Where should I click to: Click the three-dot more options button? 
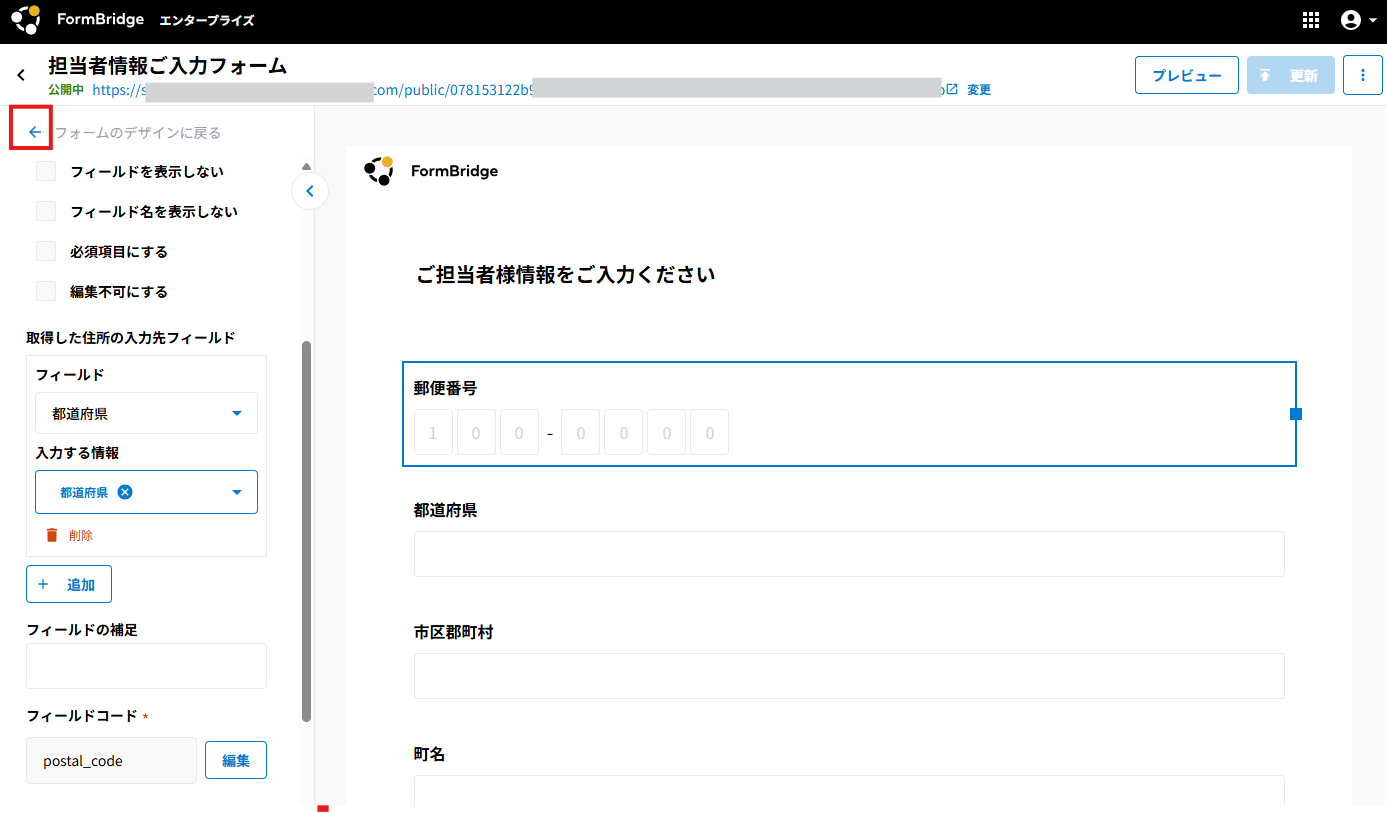click(x=1362, y=76)
